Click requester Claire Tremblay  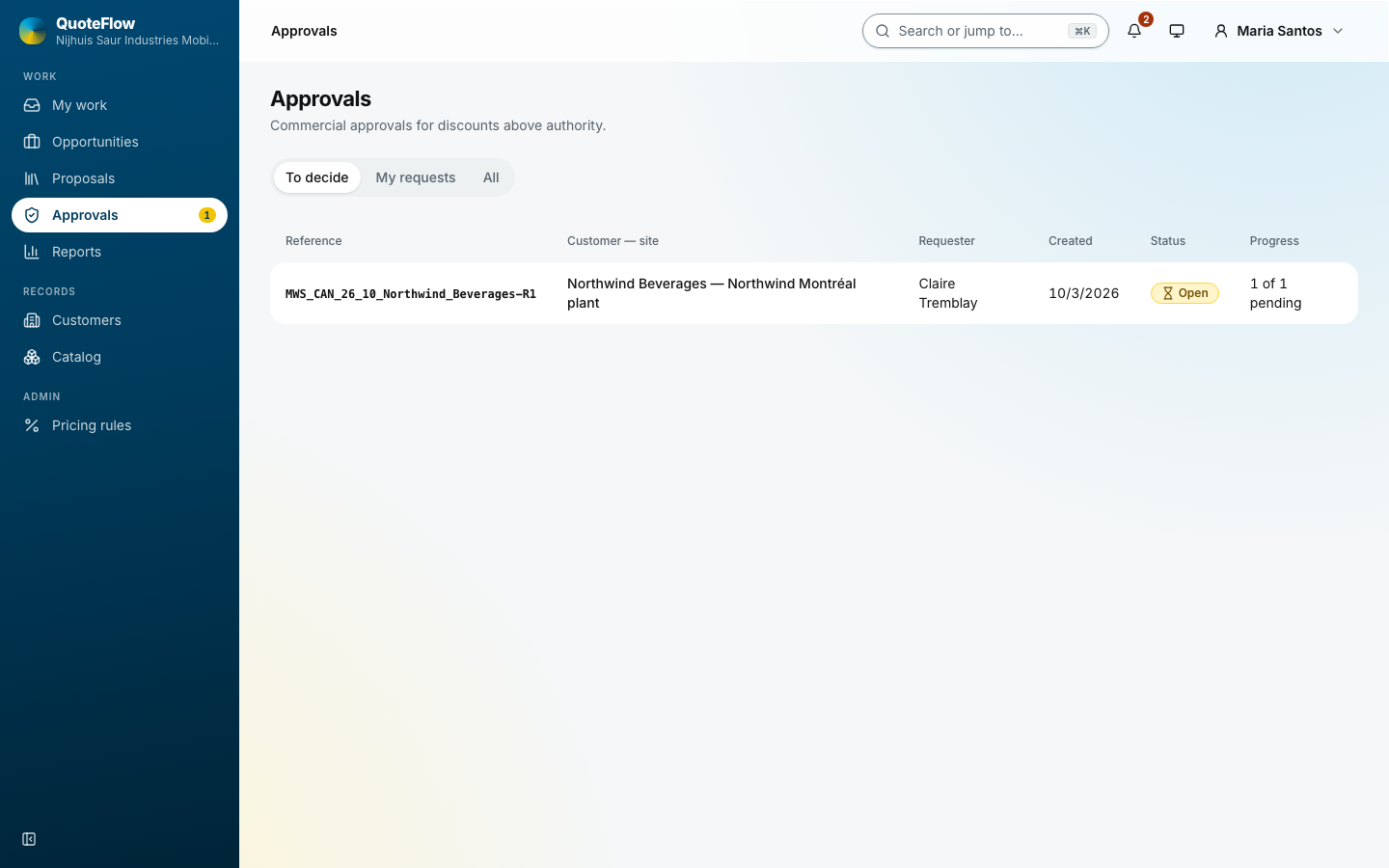[948, 293]
